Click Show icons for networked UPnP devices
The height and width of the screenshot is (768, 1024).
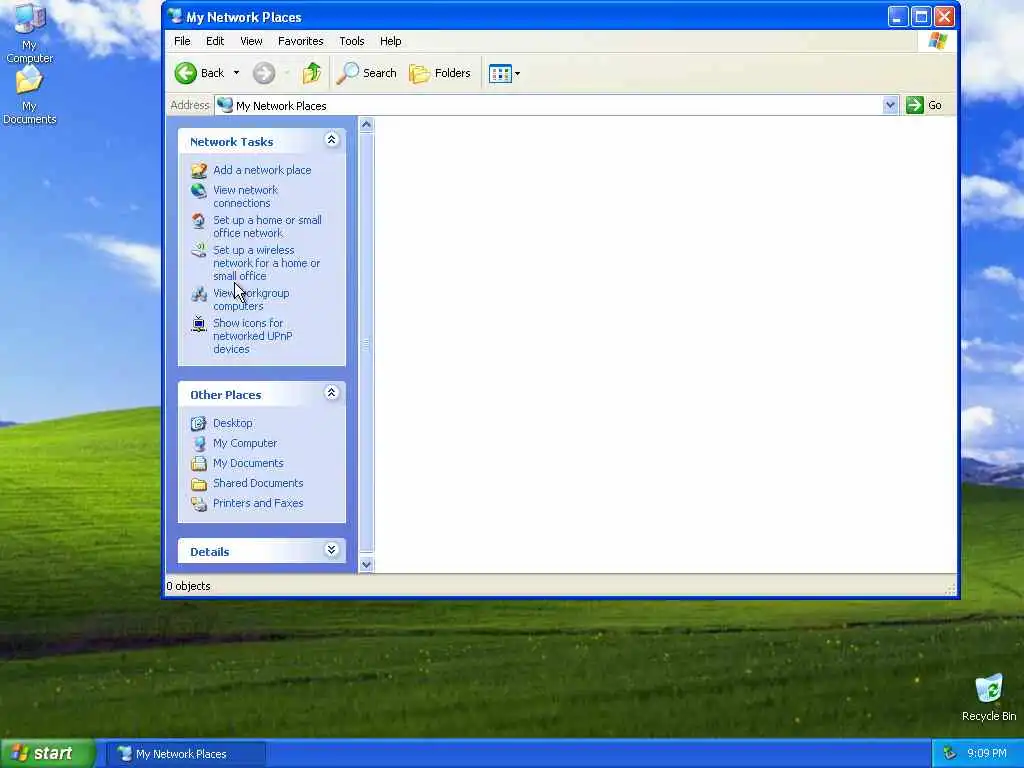[x=252, y=336]
